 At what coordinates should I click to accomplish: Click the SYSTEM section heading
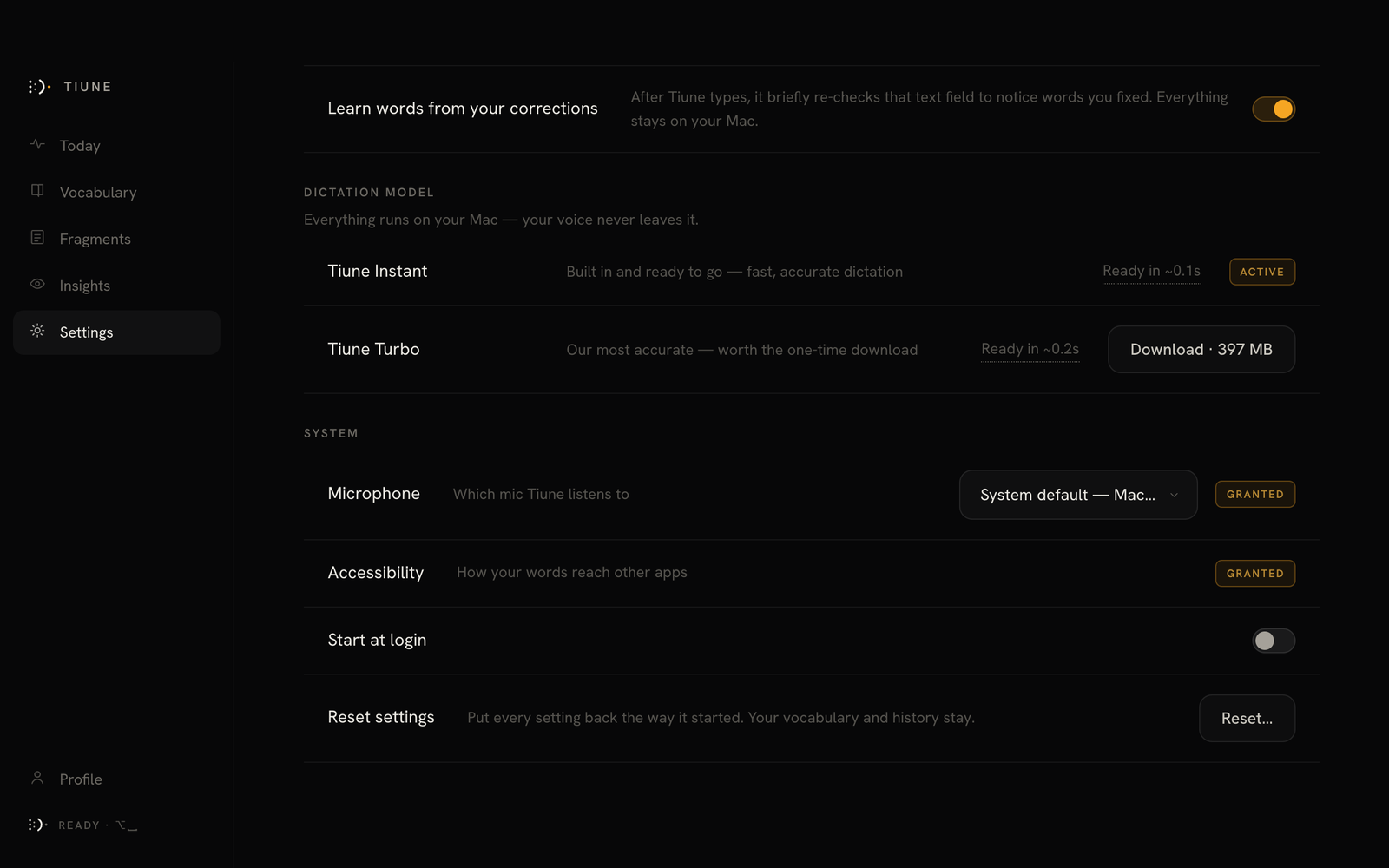pyautogui.click(x=331, y=433)
